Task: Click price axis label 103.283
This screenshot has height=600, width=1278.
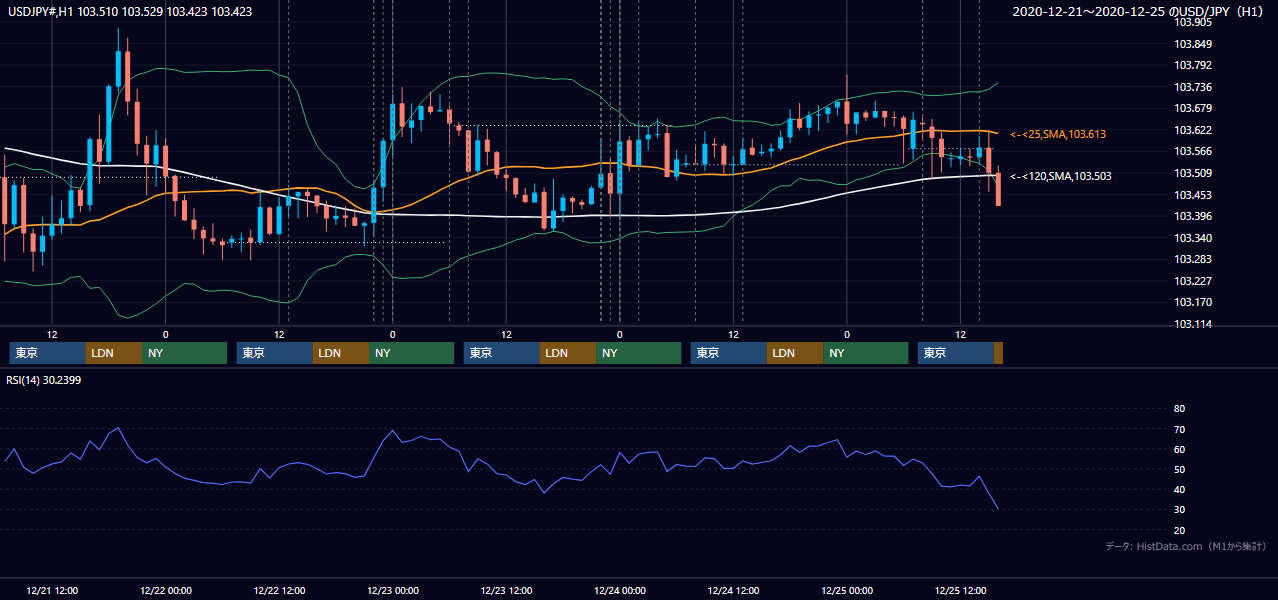Action: click(1193, 259)
